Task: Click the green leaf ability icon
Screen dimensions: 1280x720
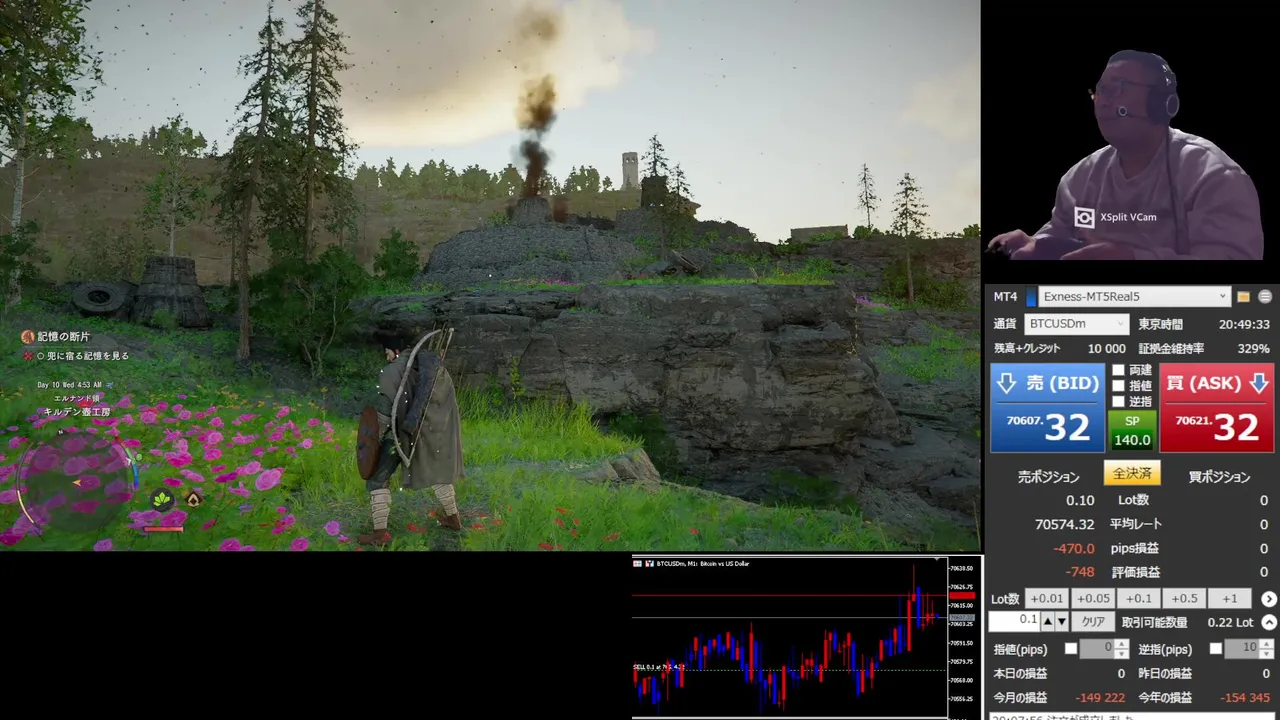Action: tap(161, 498)
